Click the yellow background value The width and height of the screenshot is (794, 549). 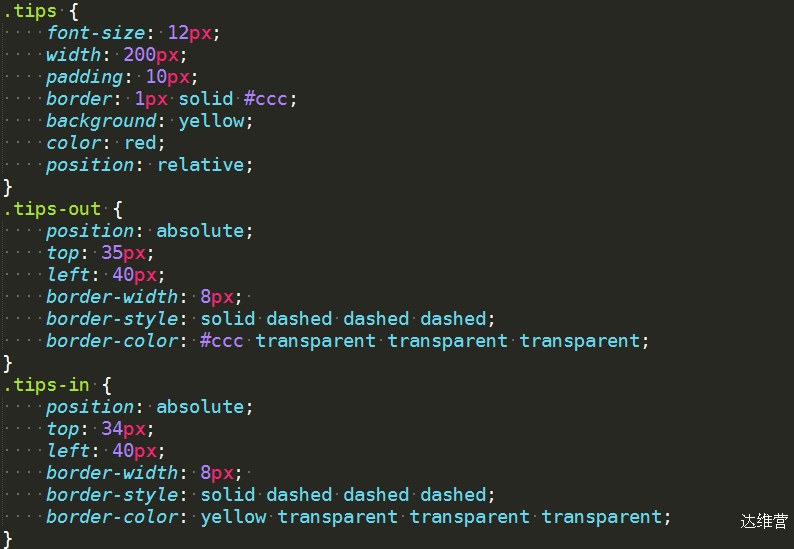[211, 121]
